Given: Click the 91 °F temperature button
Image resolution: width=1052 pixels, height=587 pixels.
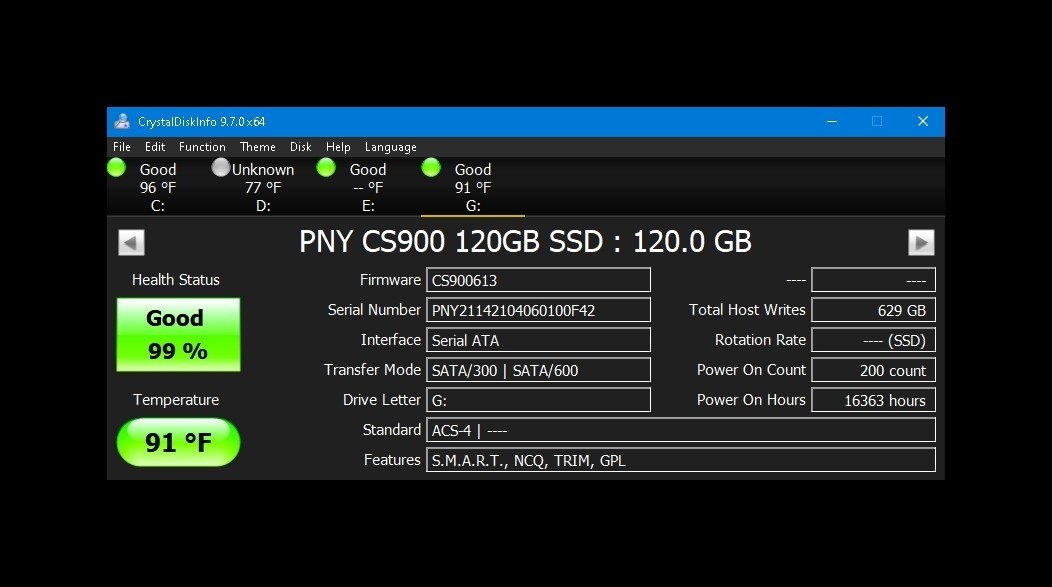Looking at the screenshot, I should tap(178, 442).
